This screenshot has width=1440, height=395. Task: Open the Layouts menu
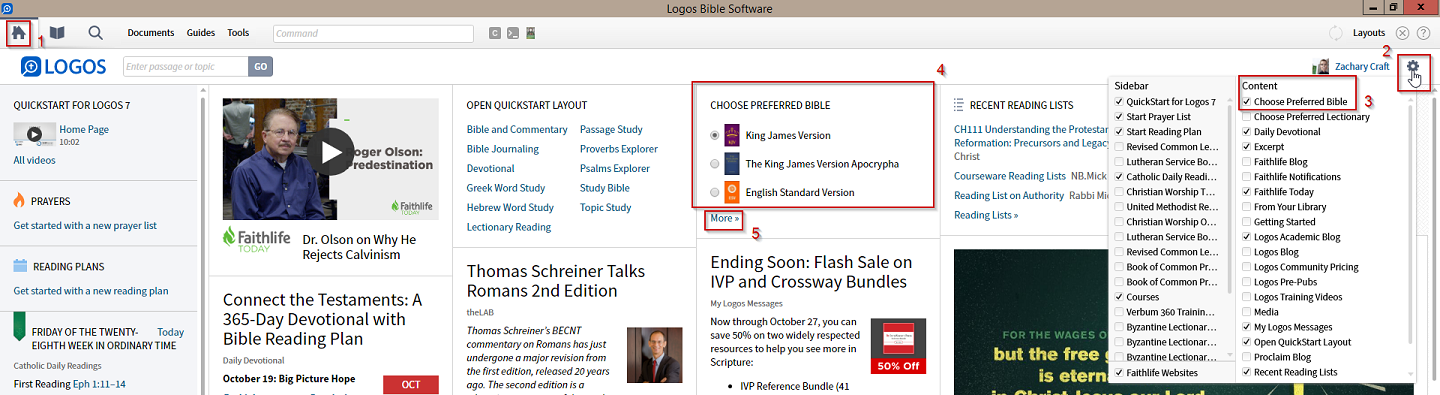click(1369, 33)
